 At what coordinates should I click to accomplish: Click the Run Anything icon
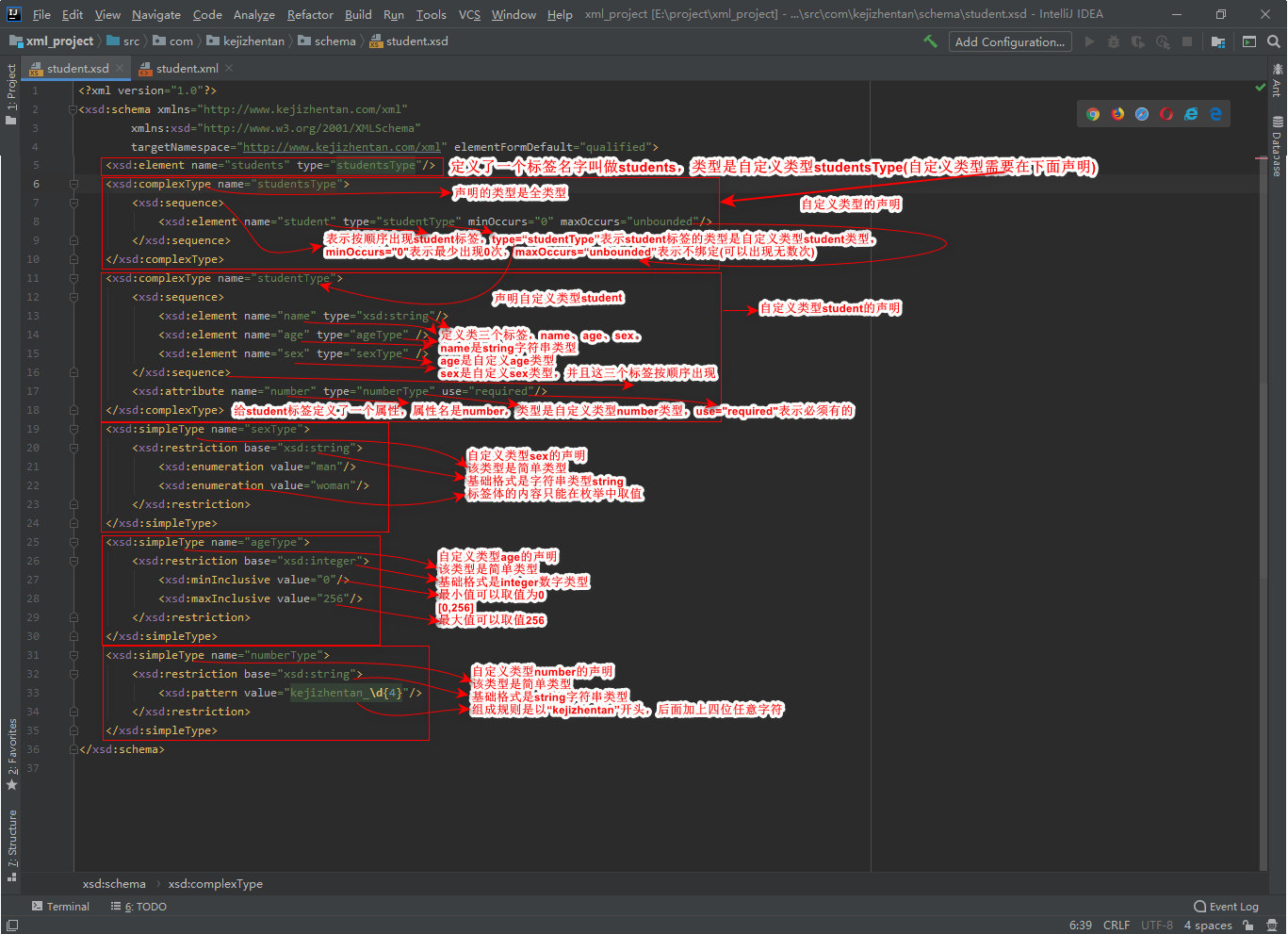(x=1249, y=41)
